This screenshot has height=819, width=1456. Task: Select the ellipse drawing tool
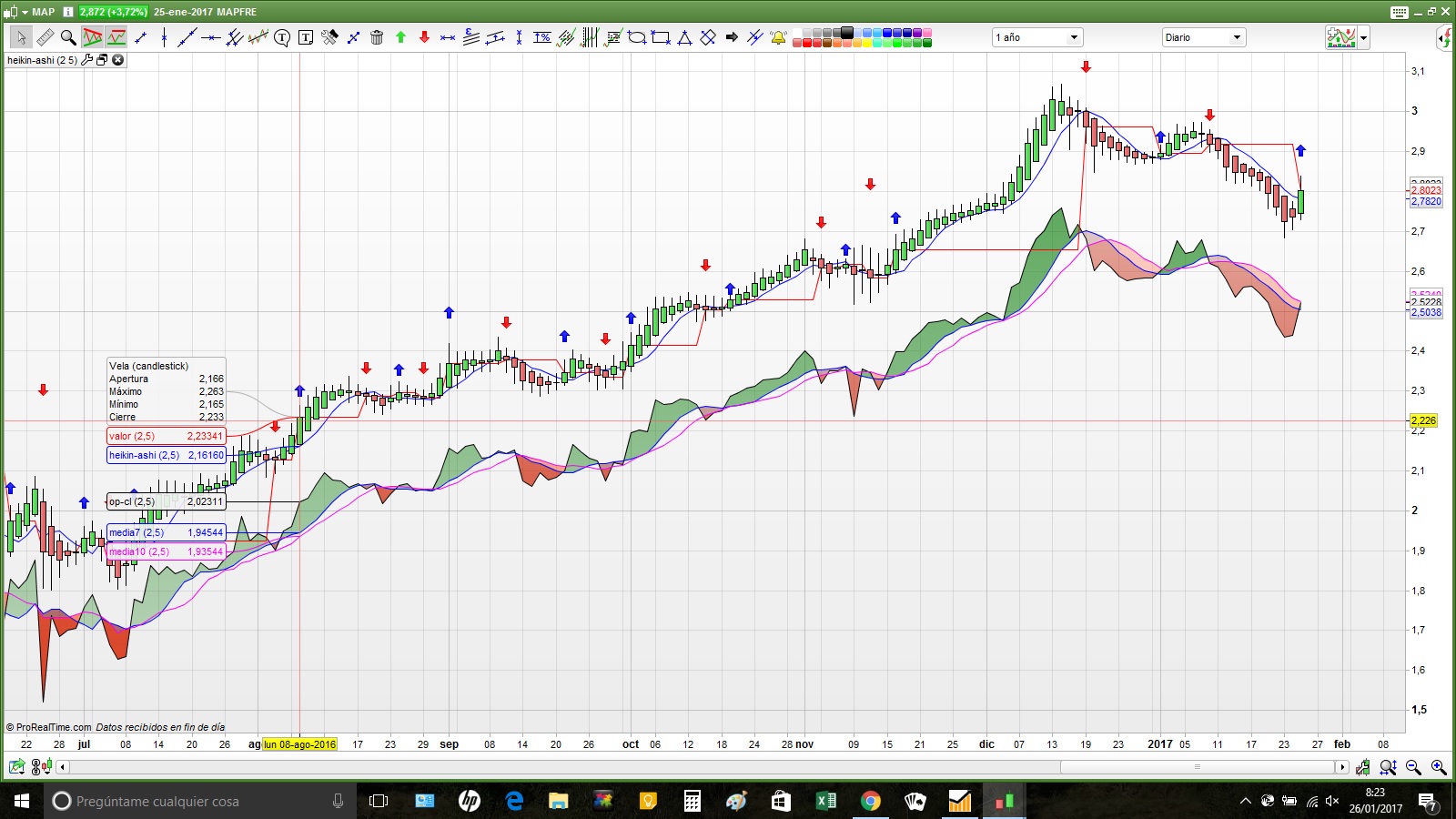pos(637,37)
